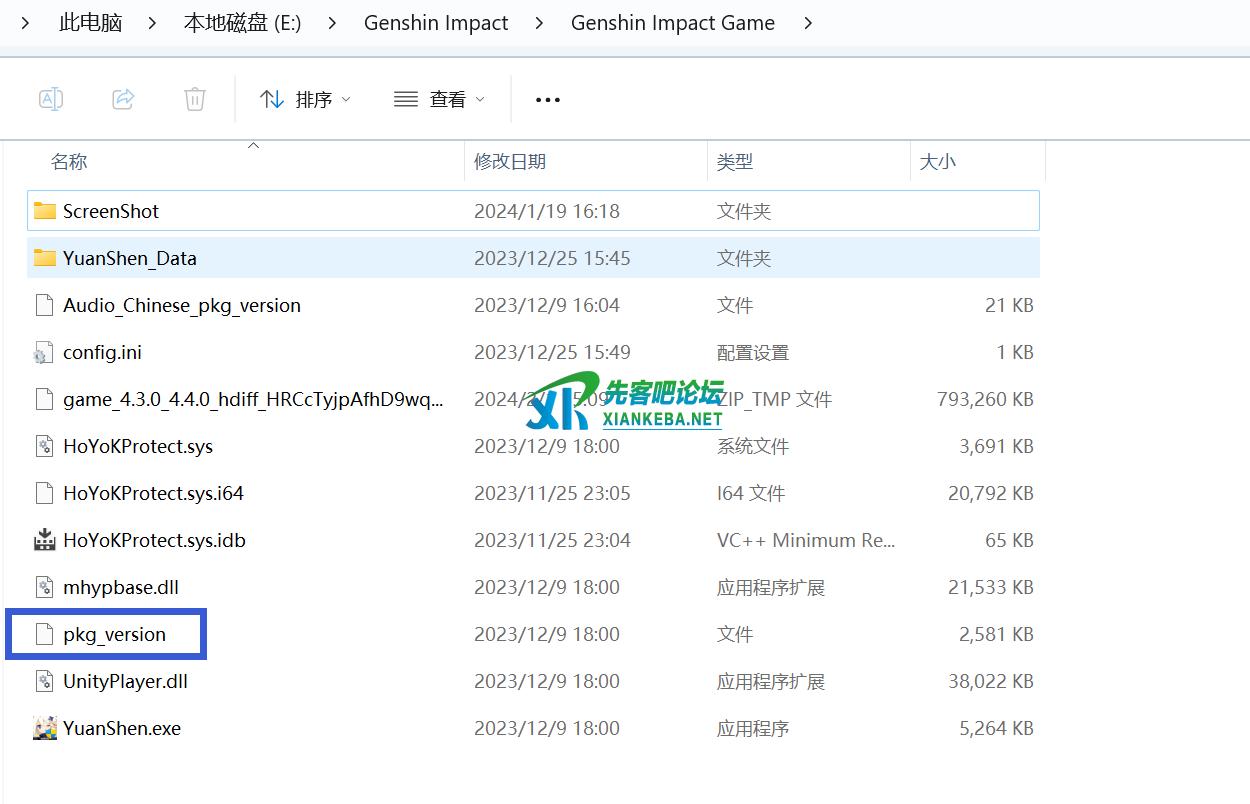Open the 排序 sort dropdown
The image size is (1250, 804).
[305, 99]
